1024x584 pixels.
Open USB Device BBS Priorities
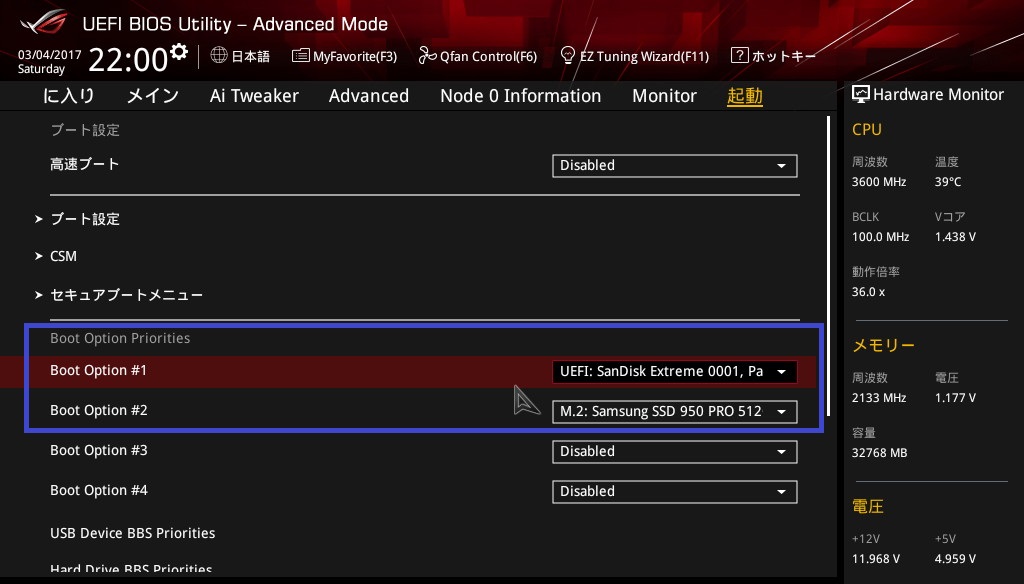[133, 533]
